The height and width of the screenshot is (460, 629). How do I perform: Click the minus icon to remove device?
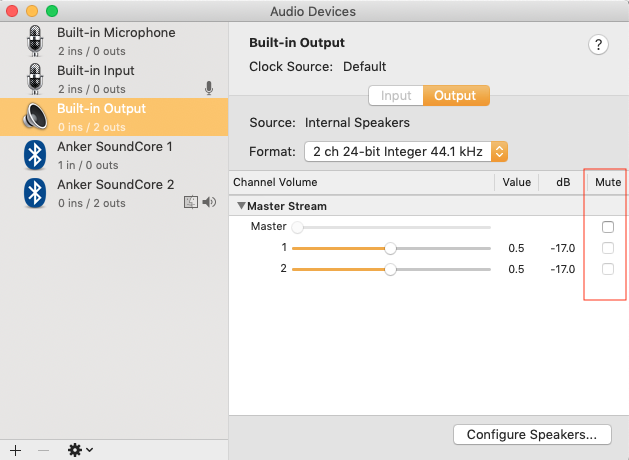point(43,450)
